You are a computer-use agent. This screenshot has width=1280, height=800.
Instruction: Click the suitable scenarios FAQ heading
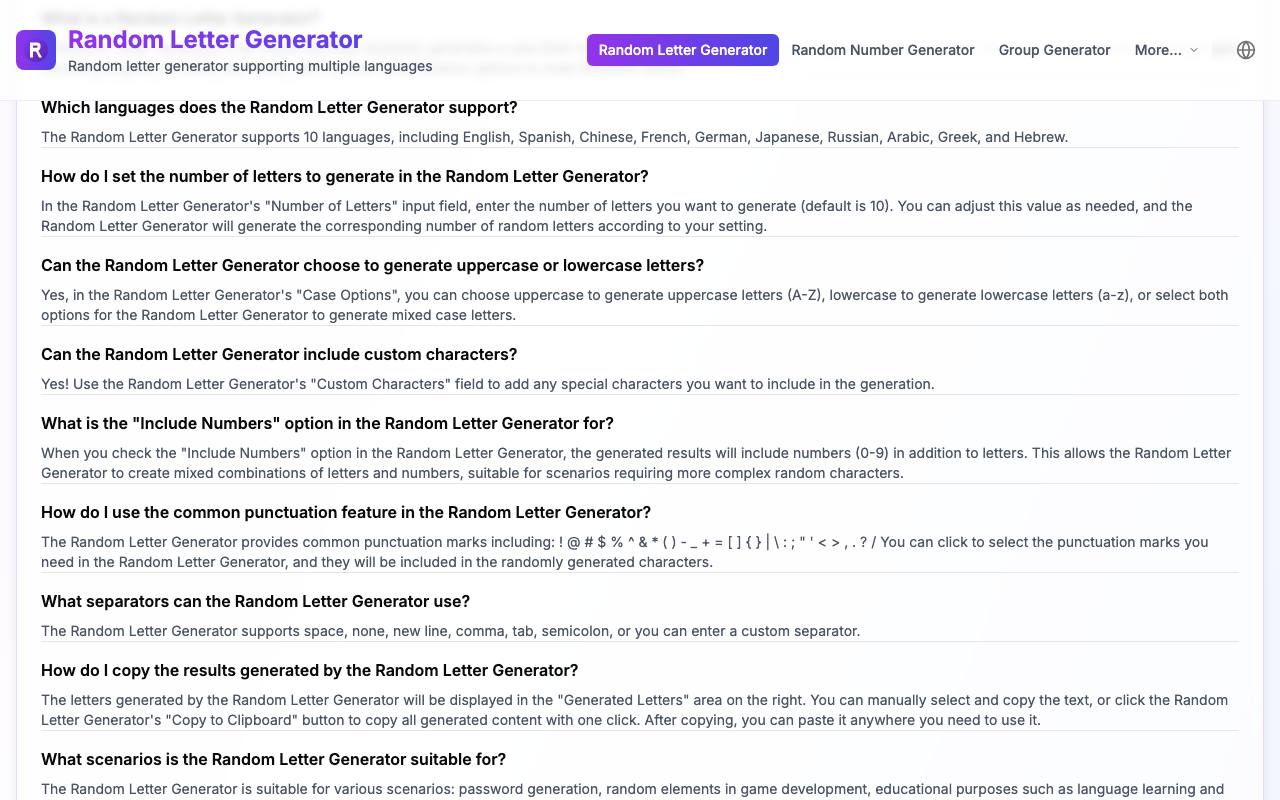(x=273, y=759)
